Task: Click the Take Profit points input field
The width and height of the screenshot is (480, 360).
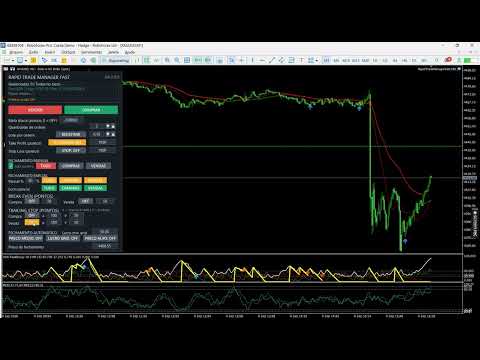Action: pyautogui.click(x=102, y=142)
